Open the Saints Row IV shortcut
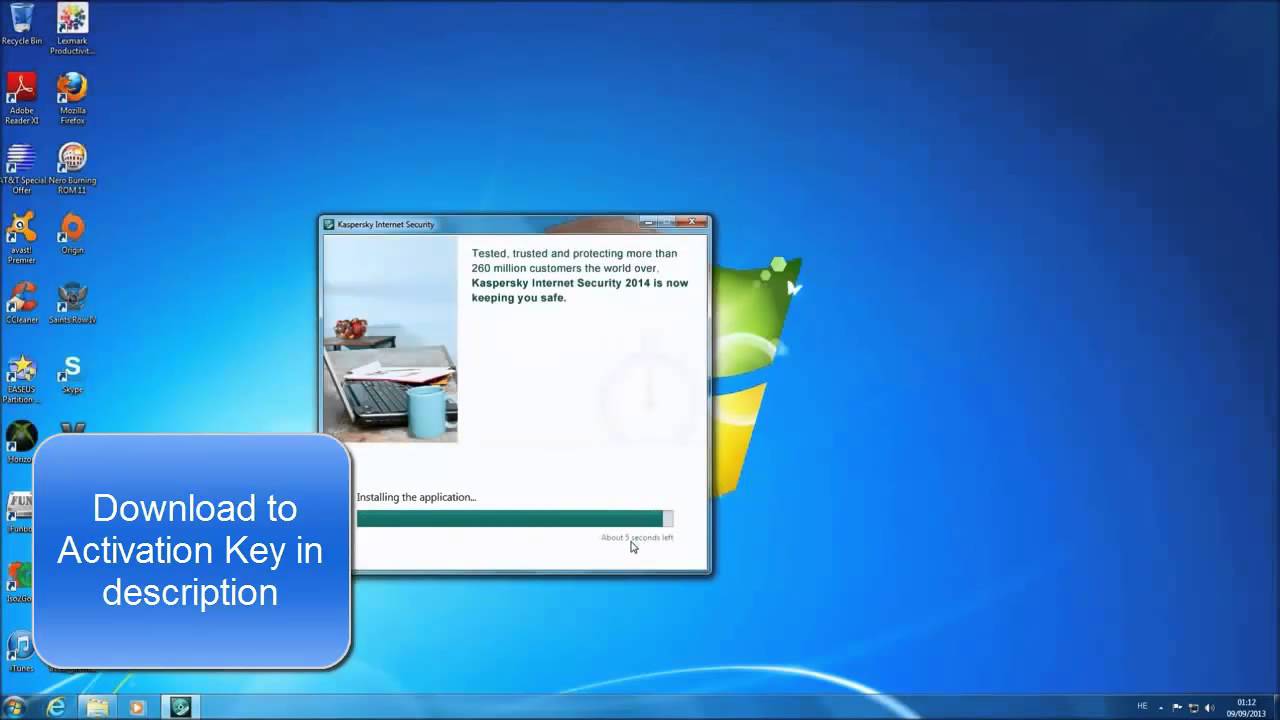Viewport: 1280px width, 720px height. (x=72, y=303)
